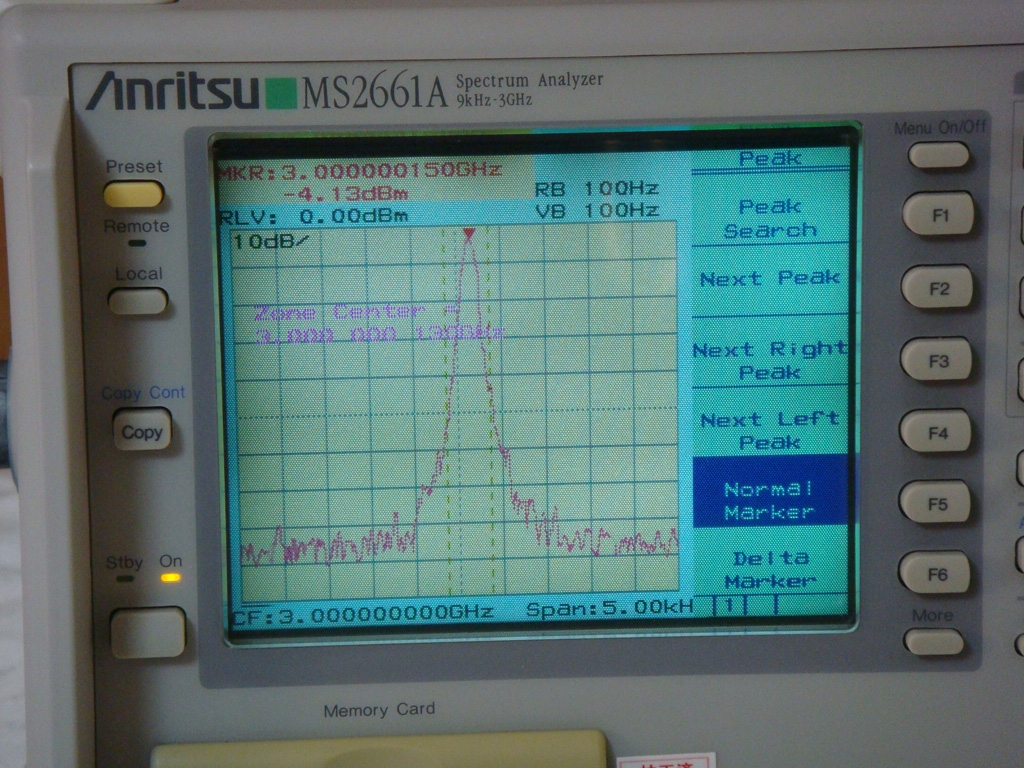Image resolution: width=1024 pixels, height=768 pixels.
Task: Click the Remote indicator LED
Action: point(137,243)
